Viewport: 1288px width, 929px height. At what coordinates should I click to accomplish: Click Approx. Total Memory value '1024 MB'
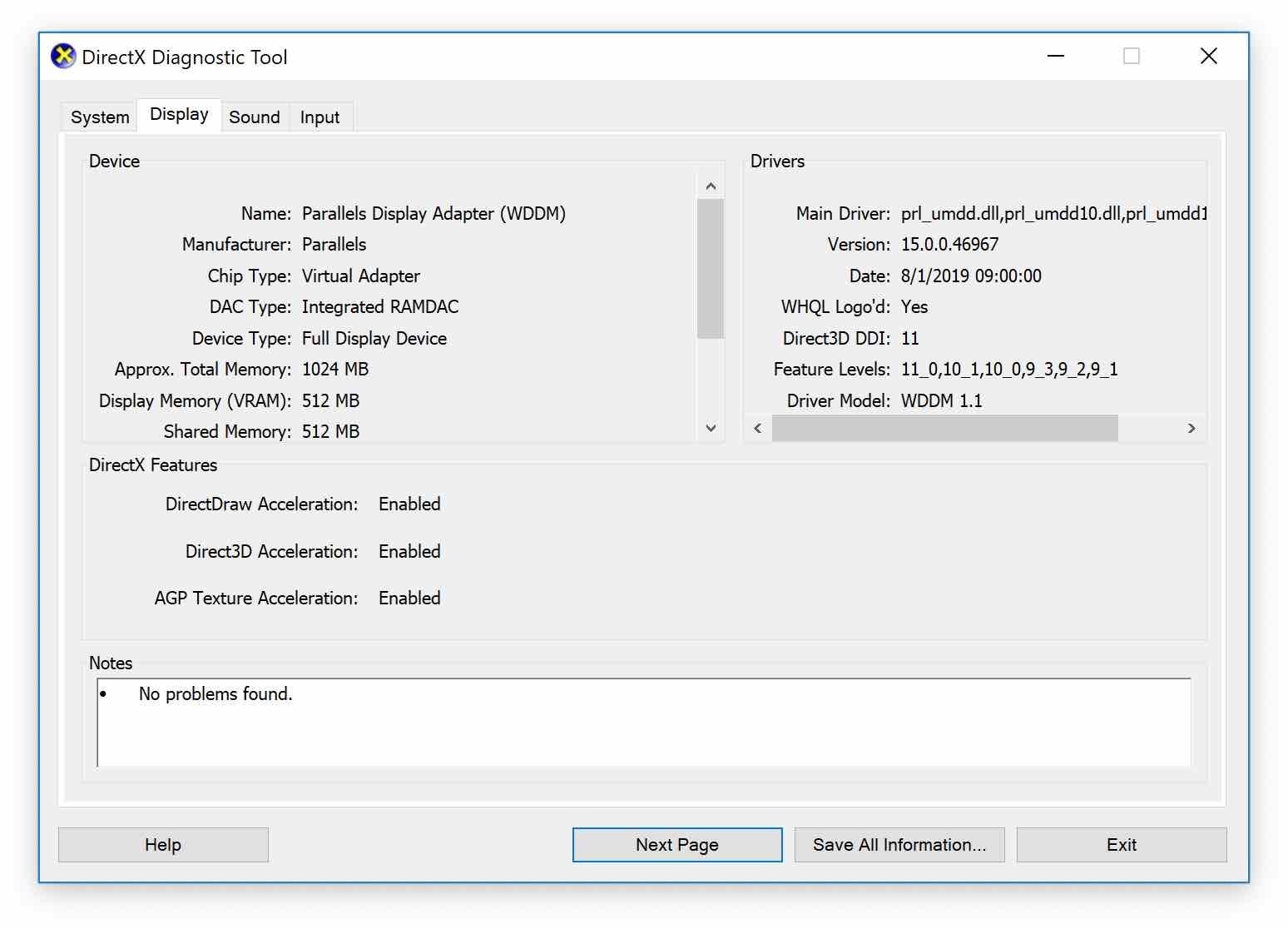click(335, 370)
